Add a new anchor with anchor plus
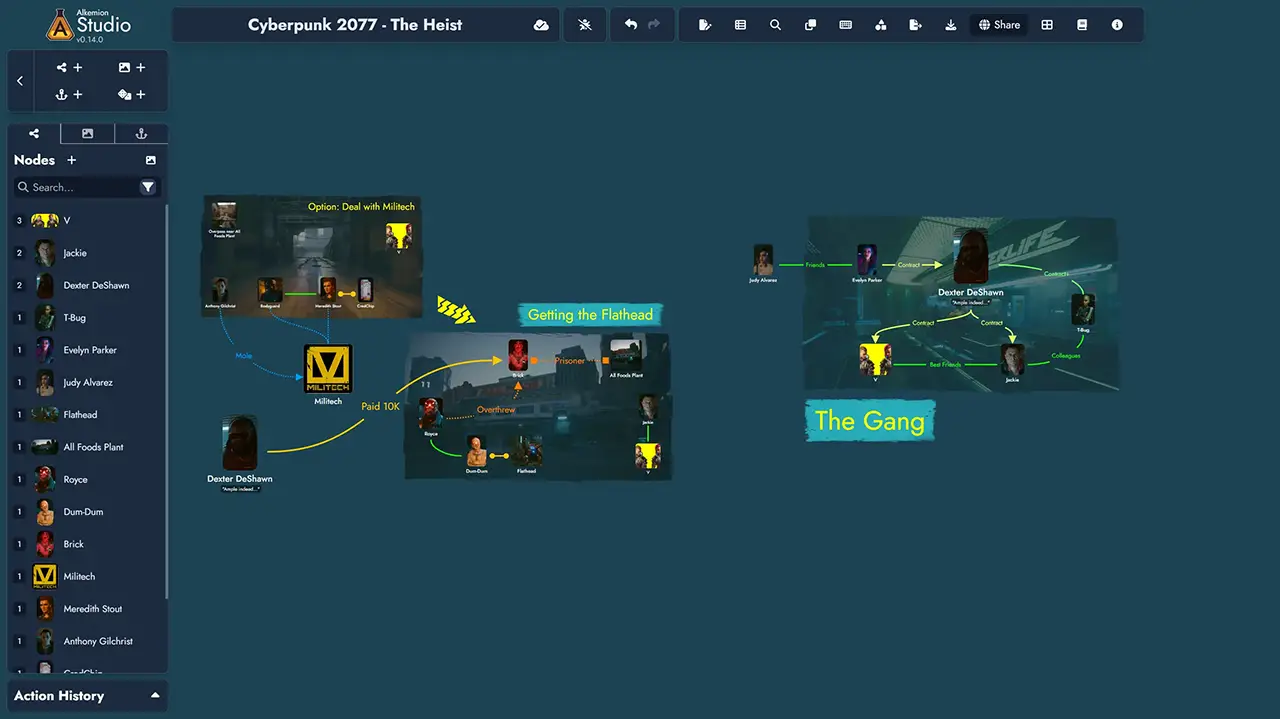The image size is (1280, 719). coord(69,94)
